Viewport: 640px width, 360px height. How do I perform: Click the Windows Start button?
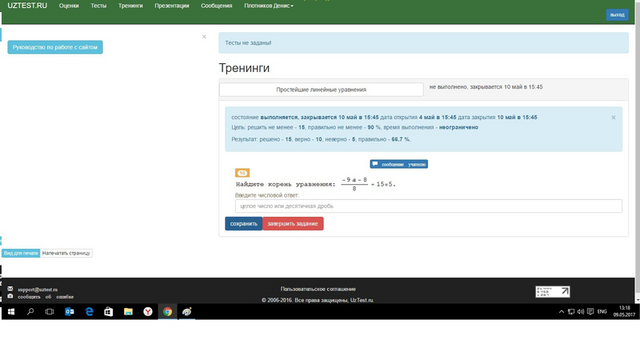11,312
